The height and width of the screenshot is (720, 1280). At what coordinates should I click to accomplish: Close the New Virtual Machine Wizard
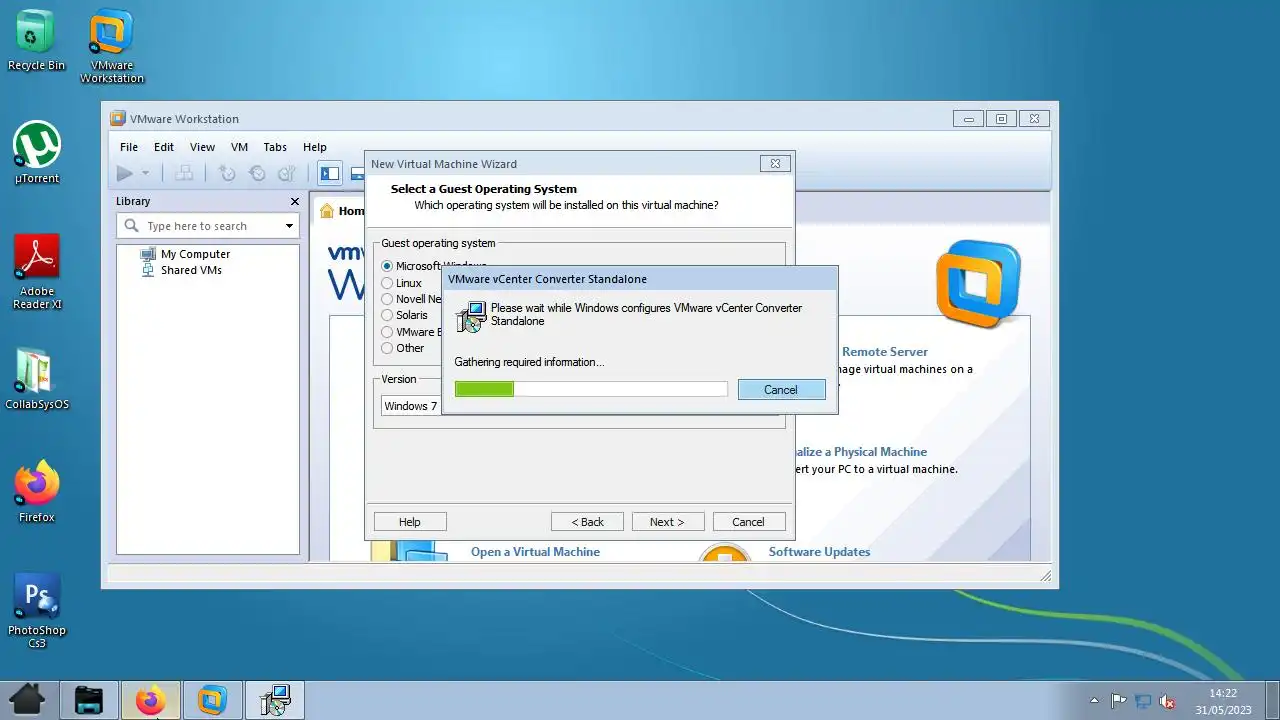click(775, 163)
